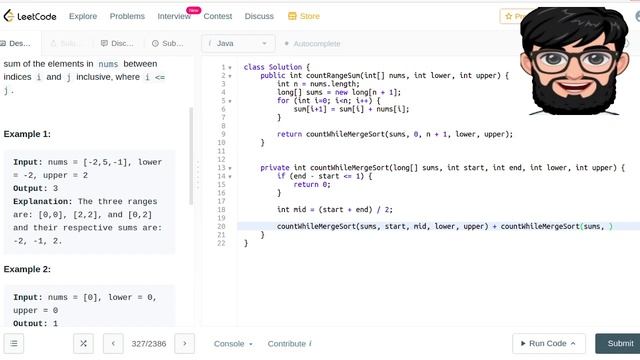Click the Run Code button

[549, 344]
